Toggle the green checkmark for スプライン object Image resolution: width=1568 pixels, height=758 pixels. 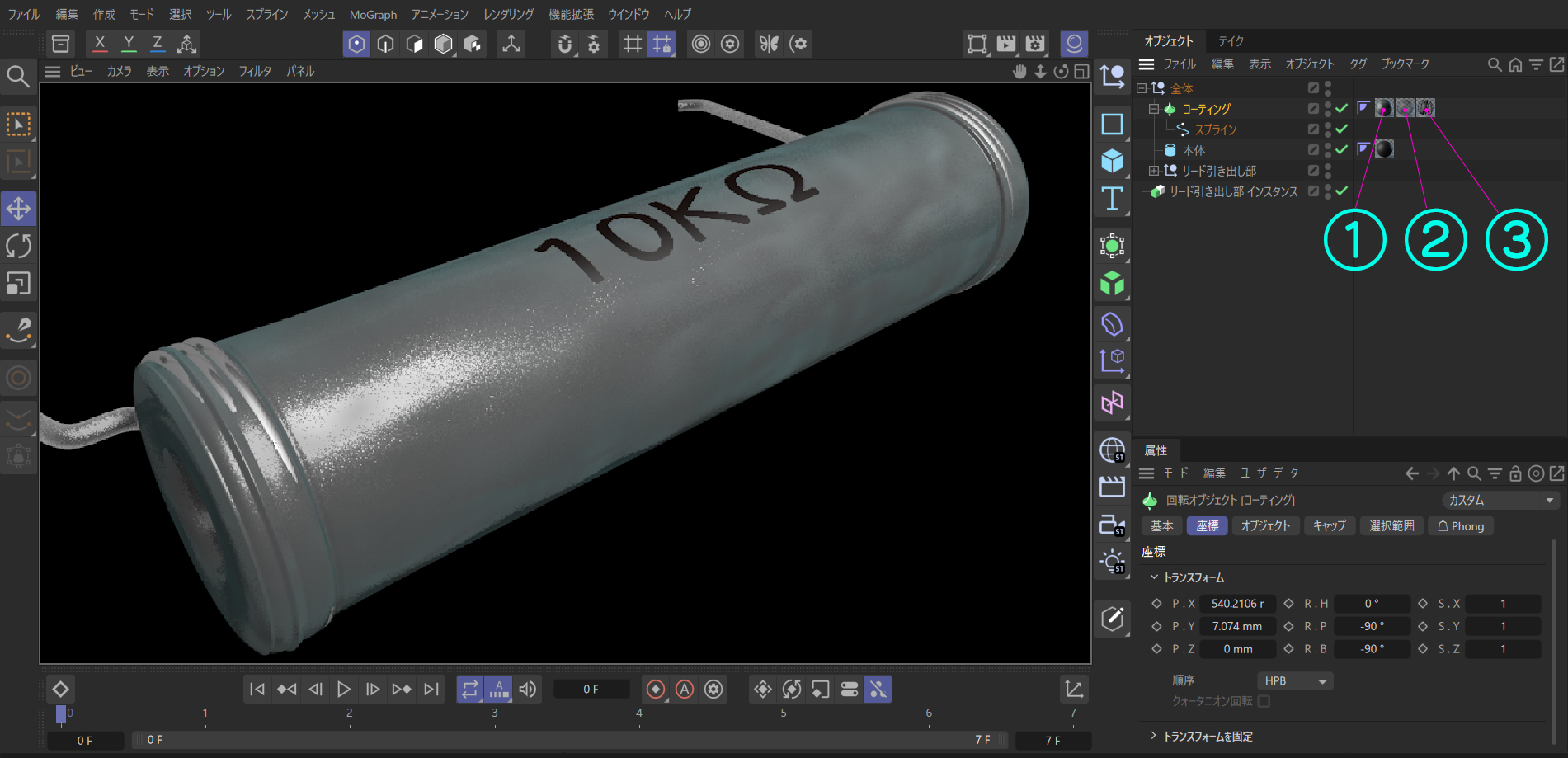tap(1342, 129)
